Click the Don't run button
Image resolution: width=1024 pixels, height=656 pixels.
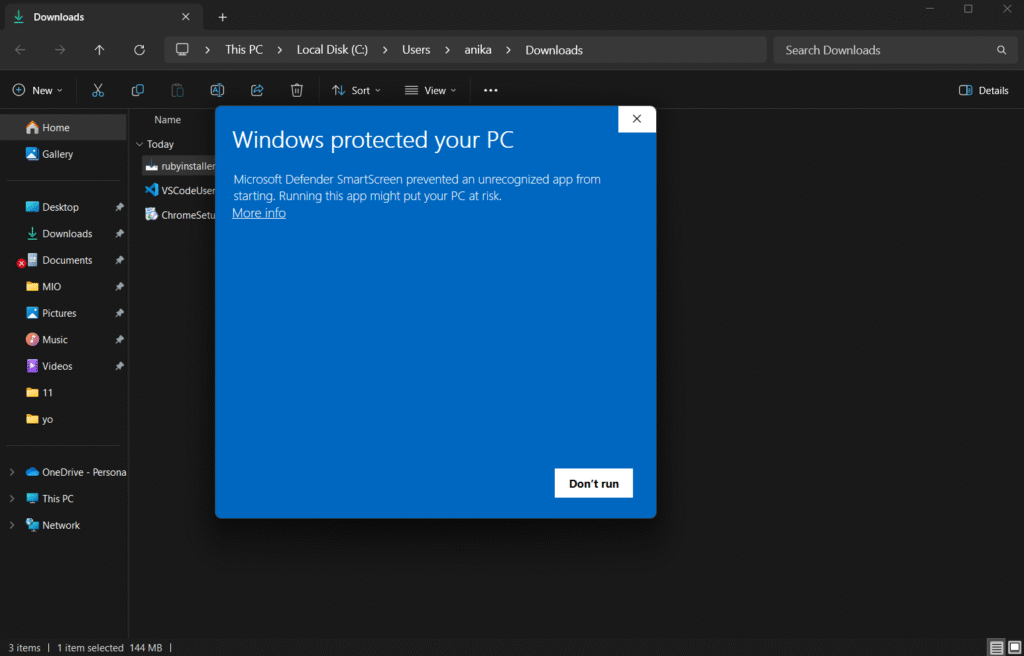[593, 483]
